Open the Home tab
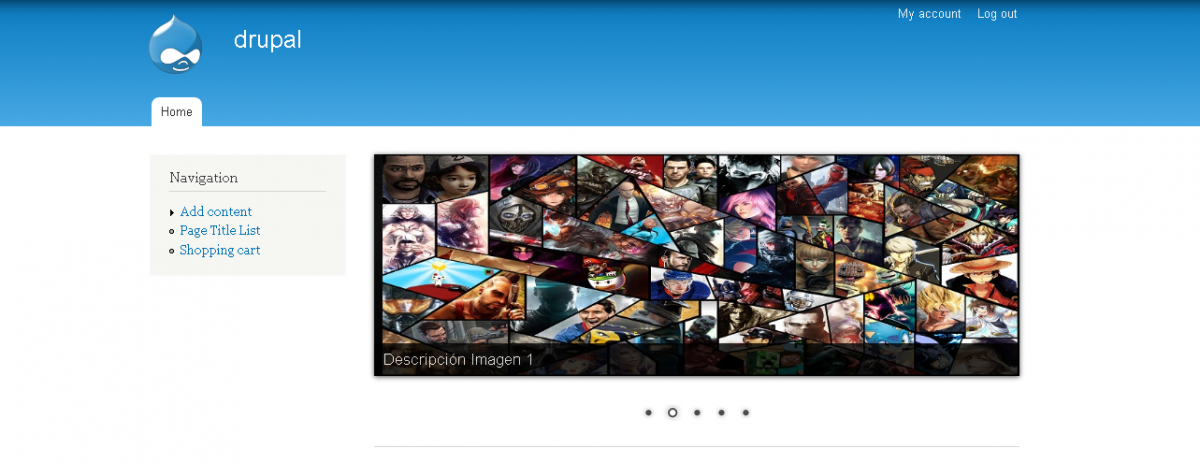1200x463 pixels. pyautogui.click(x=176, y=112)
